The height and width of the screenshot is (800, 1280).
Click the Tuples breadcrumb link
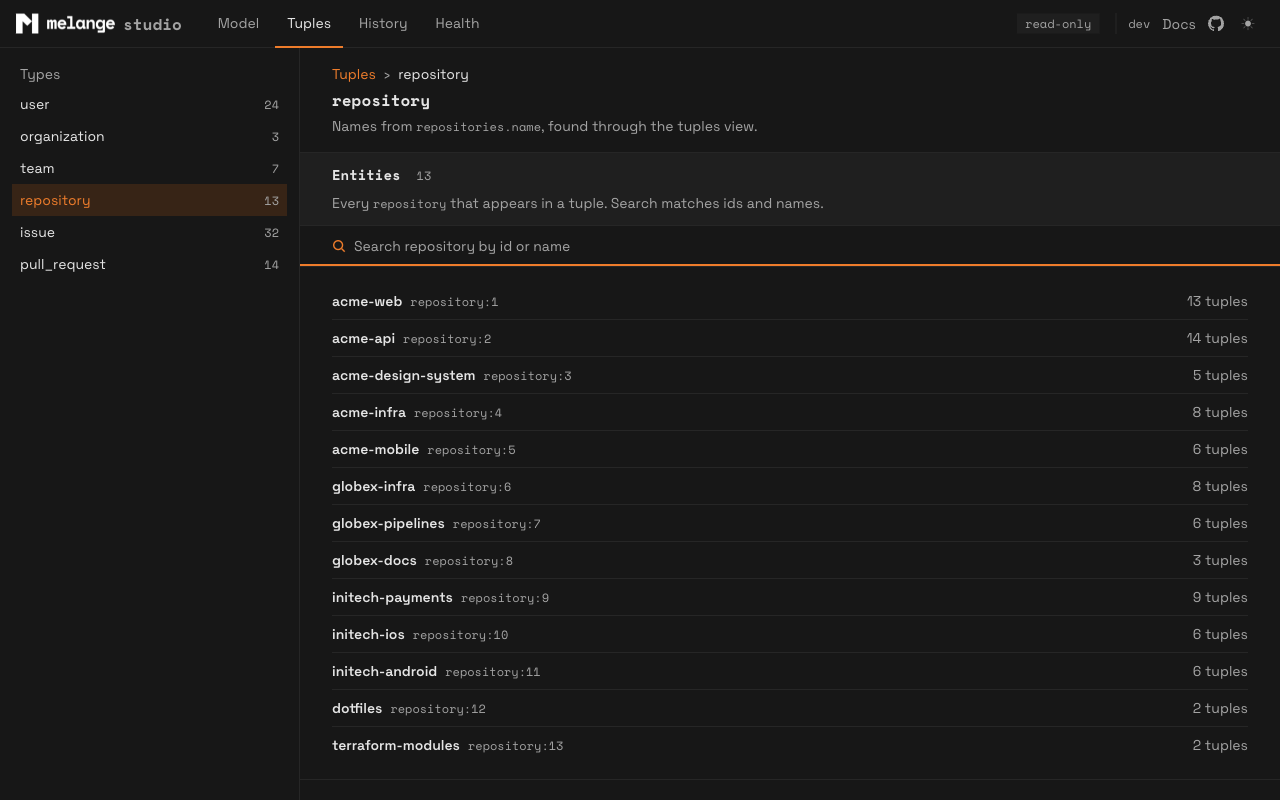click(354, 74)
